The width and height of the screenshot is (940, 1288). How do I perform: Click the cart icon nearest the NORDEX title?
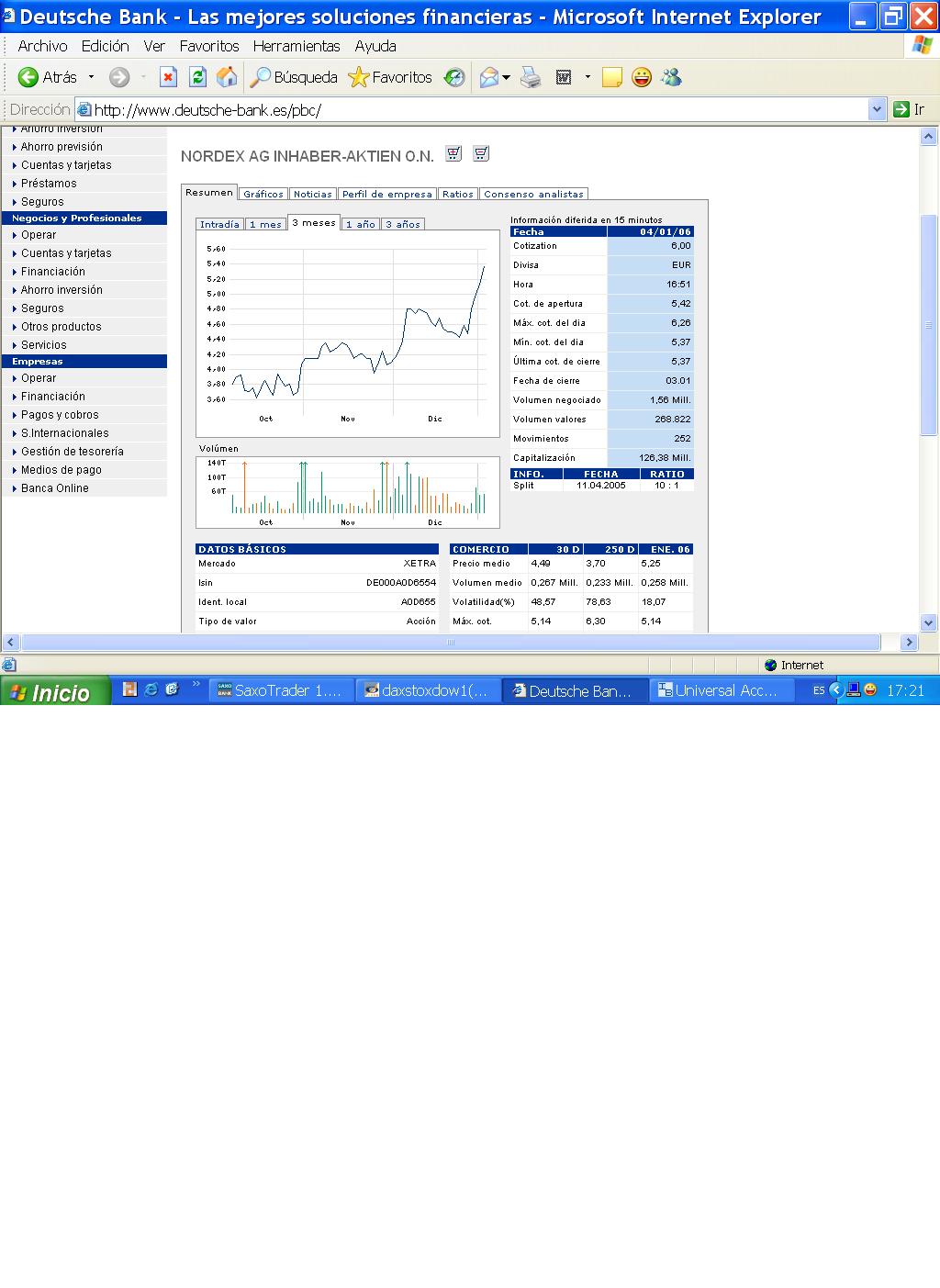coord(453,153)
